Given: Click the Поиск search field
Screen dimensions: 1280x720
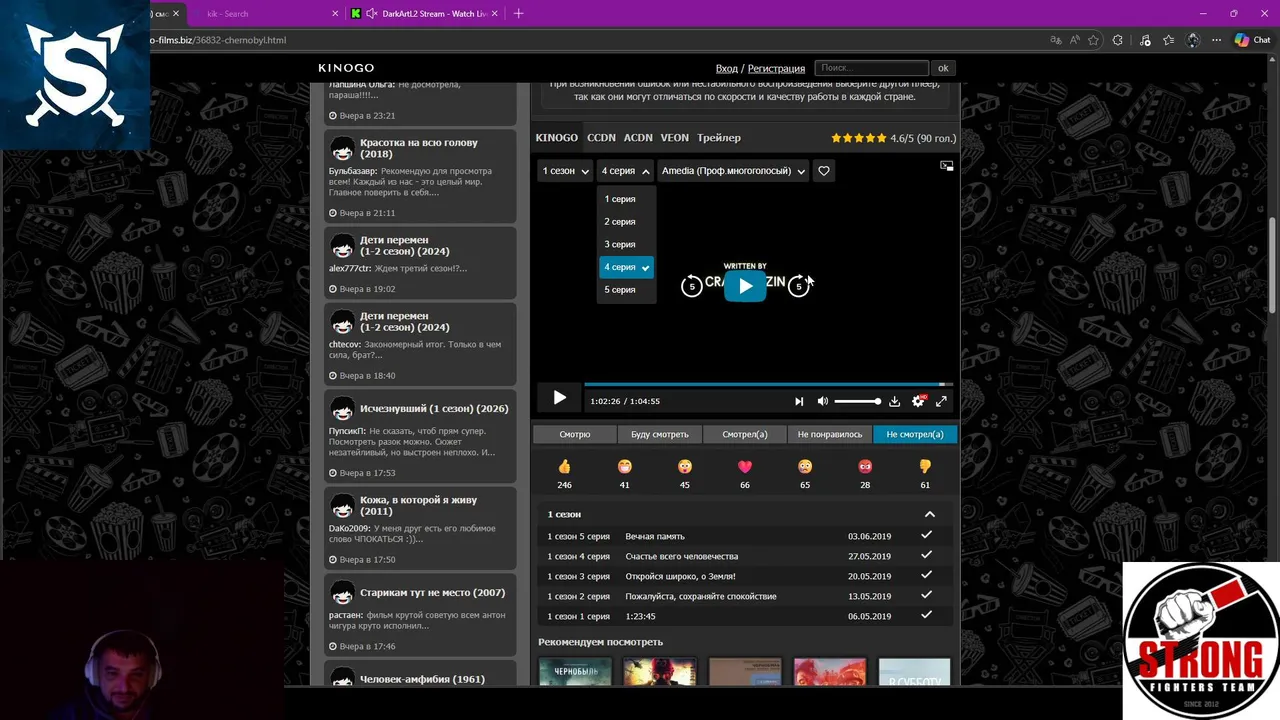Looking at the screenshot, I should coord(871,68).
